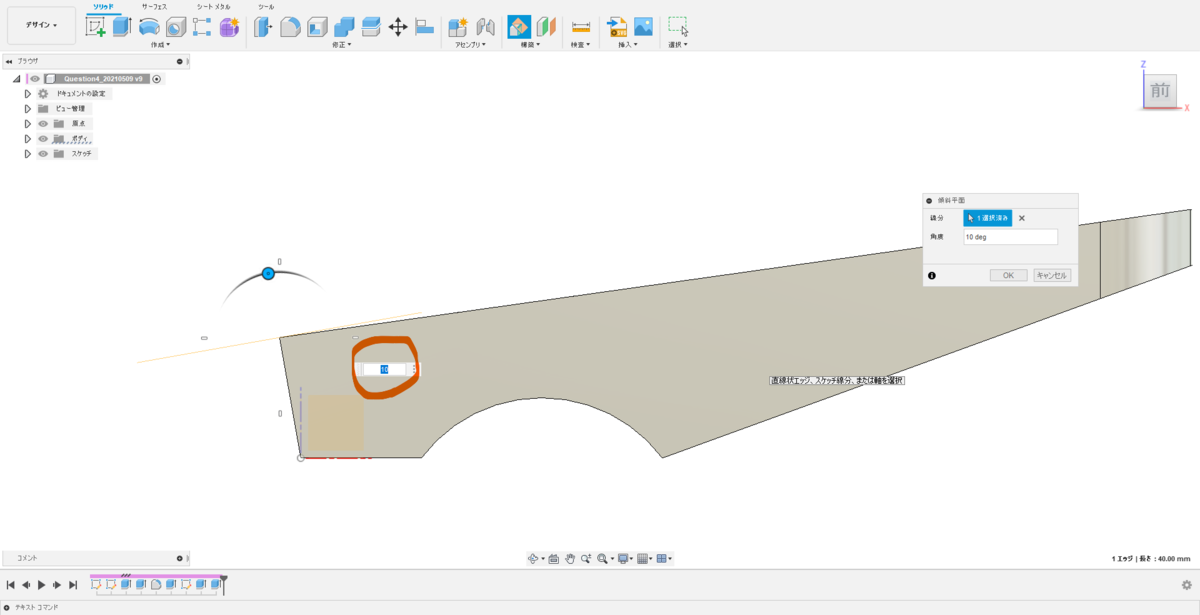Select the Revolve tool icon
This screenshot has width=1200, height=615.
coord(148,27)
